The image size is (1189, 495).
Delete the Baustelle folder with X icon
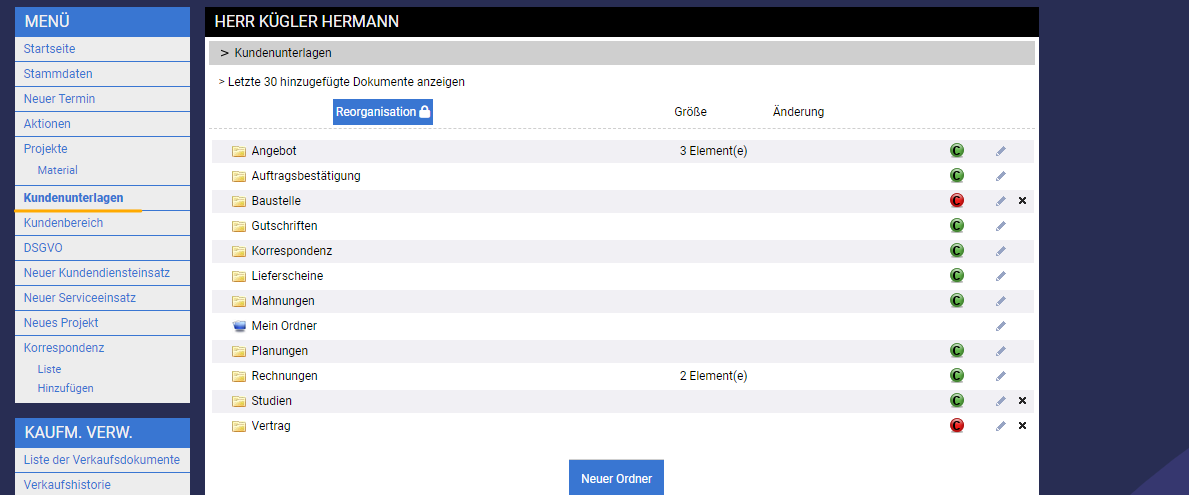[1022, 201]
